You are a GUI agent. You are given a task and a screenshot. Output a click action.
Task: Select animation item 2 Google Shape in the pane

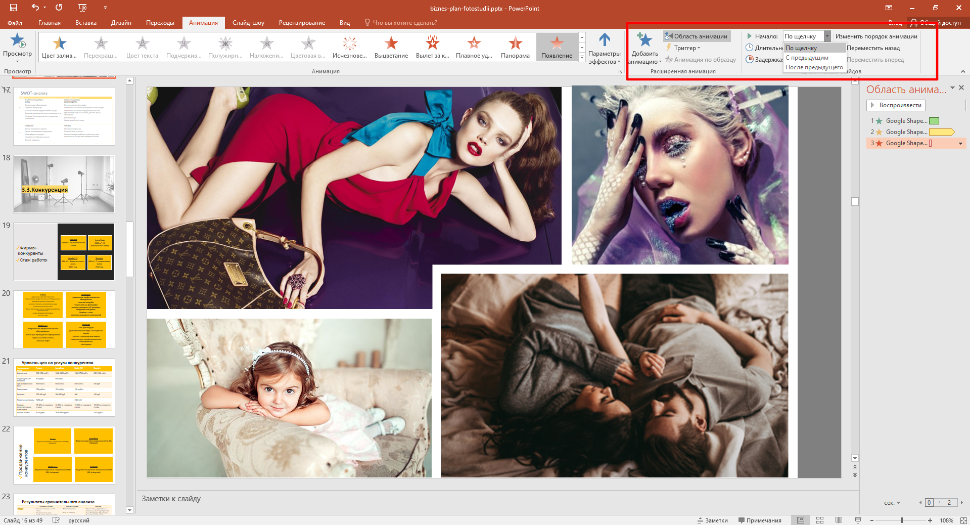point(916,132)
